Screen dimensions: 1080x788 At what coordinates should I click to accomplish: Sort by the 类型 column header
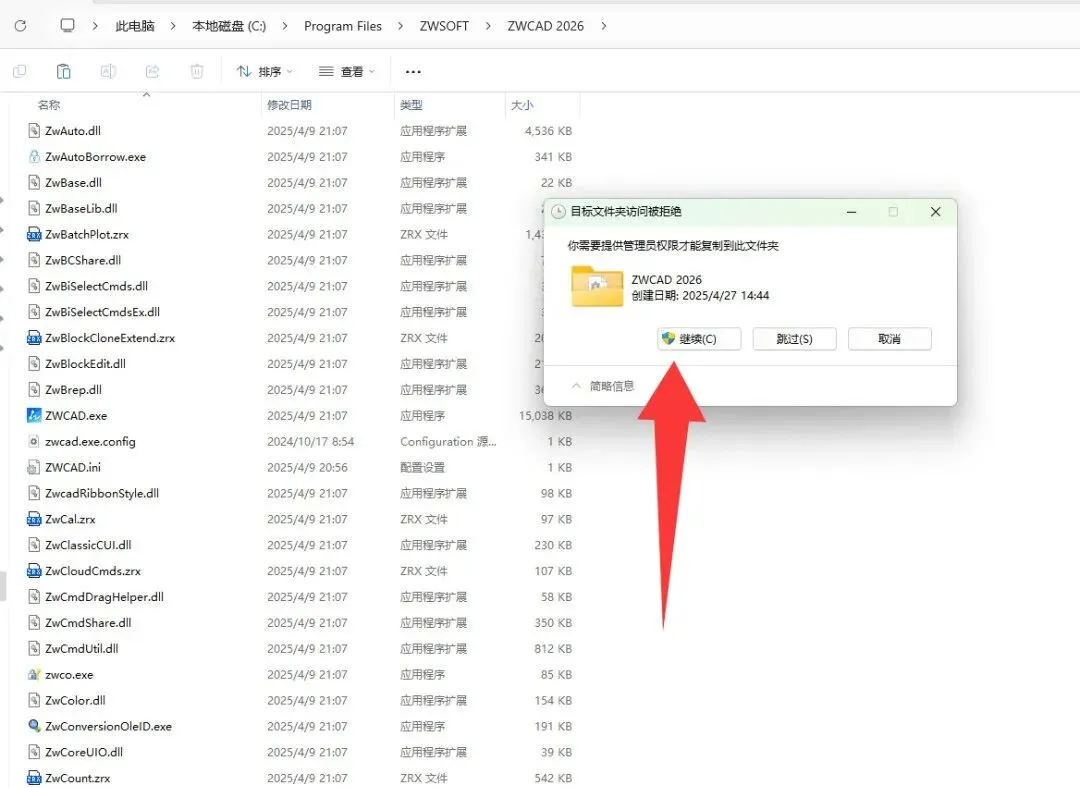(x=411, y=105)
